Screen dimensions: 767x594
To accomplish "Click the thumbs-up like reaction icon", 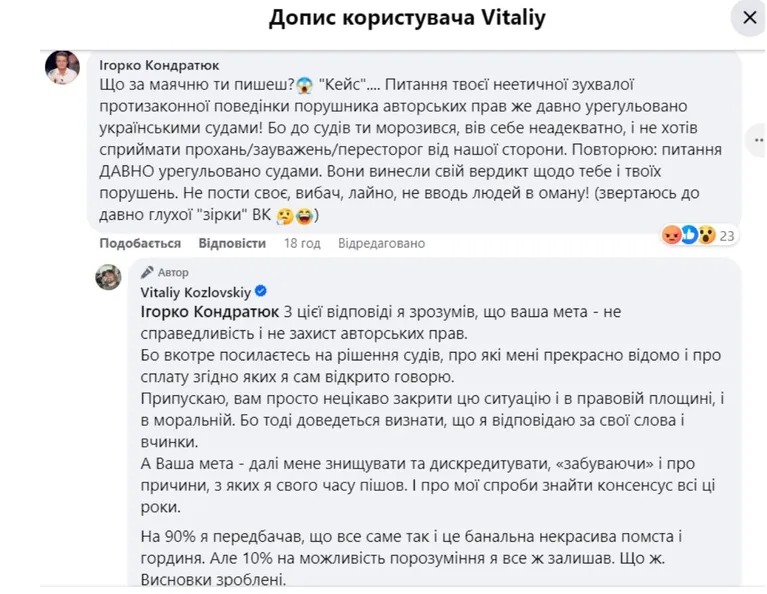I will click(688, 236).
